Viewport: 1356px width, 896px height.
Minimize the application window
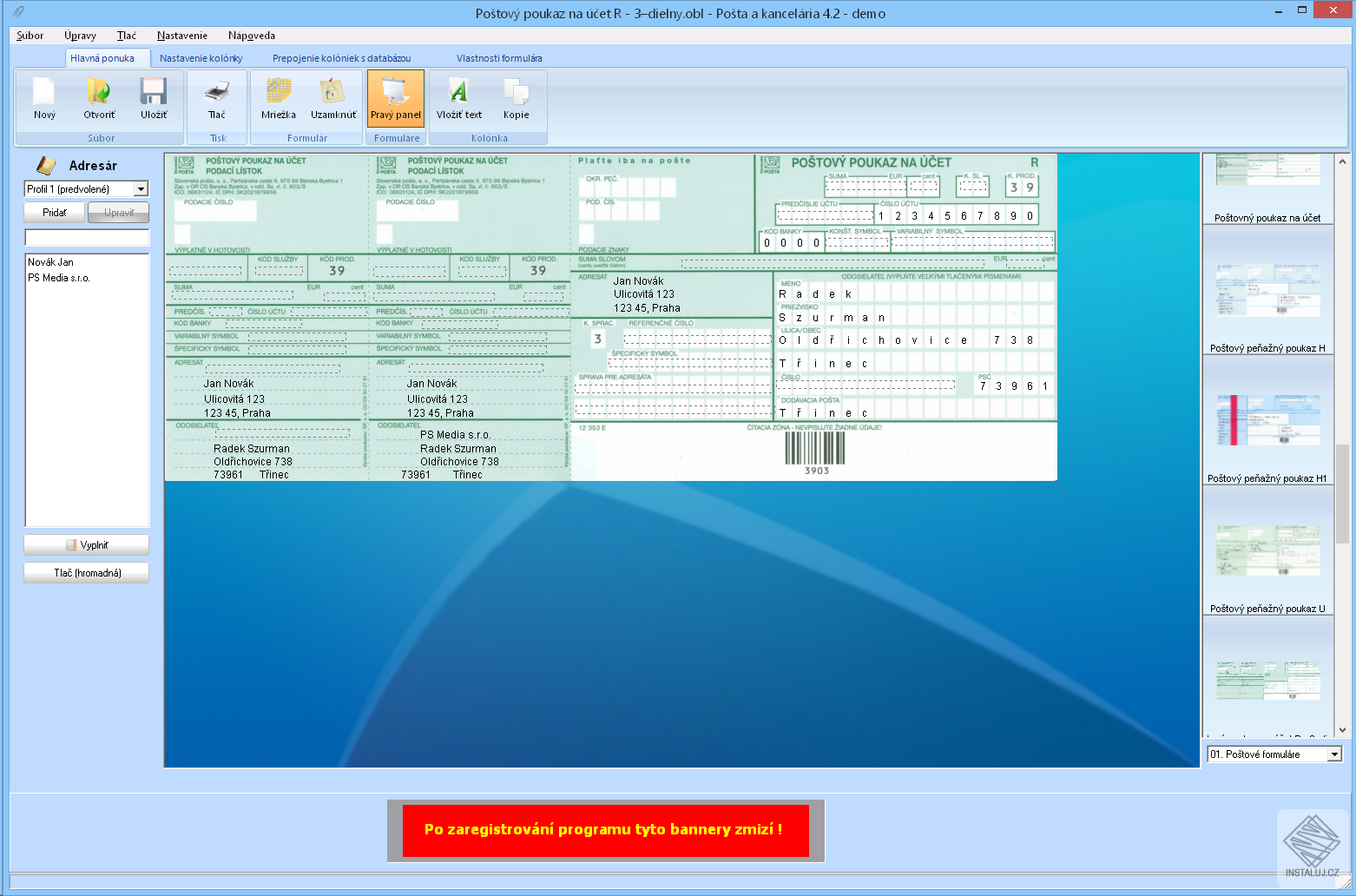(1279, 11)
